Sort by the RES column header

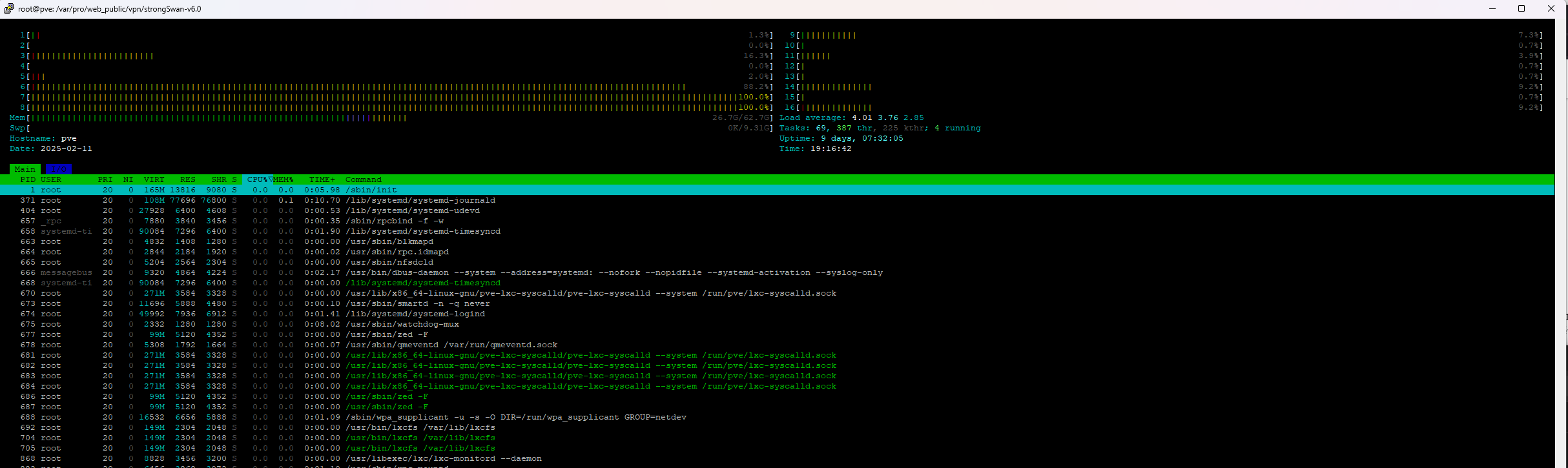[188, 179]
